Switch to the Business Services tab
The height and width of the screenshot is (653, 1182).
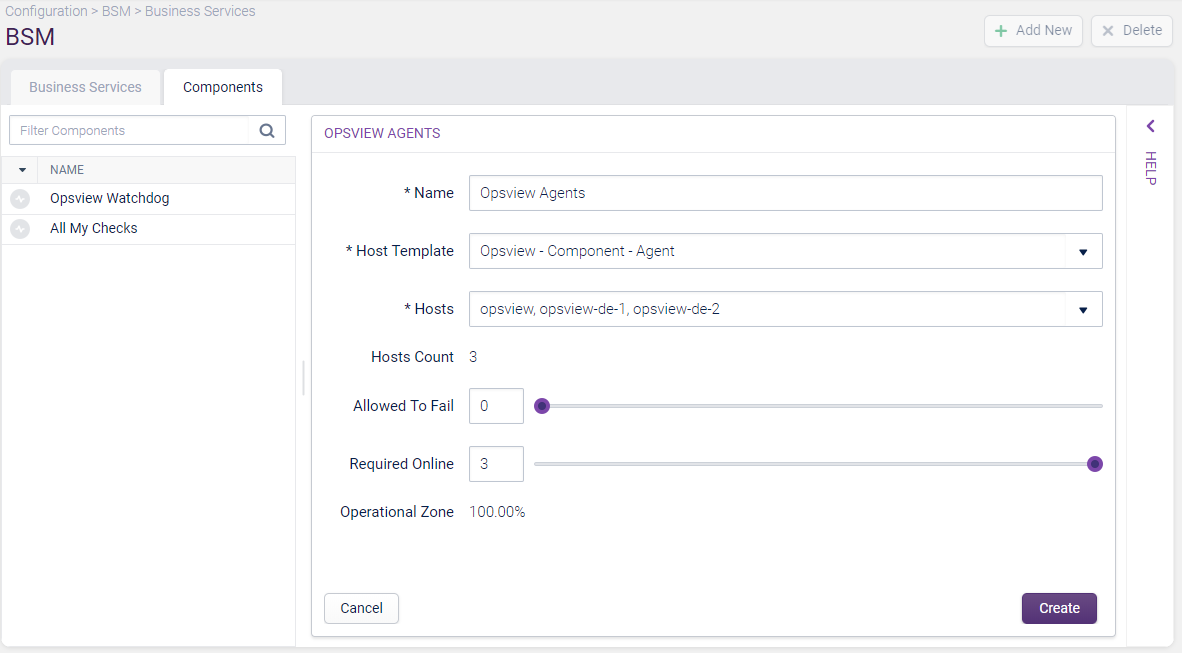(85, 87)
